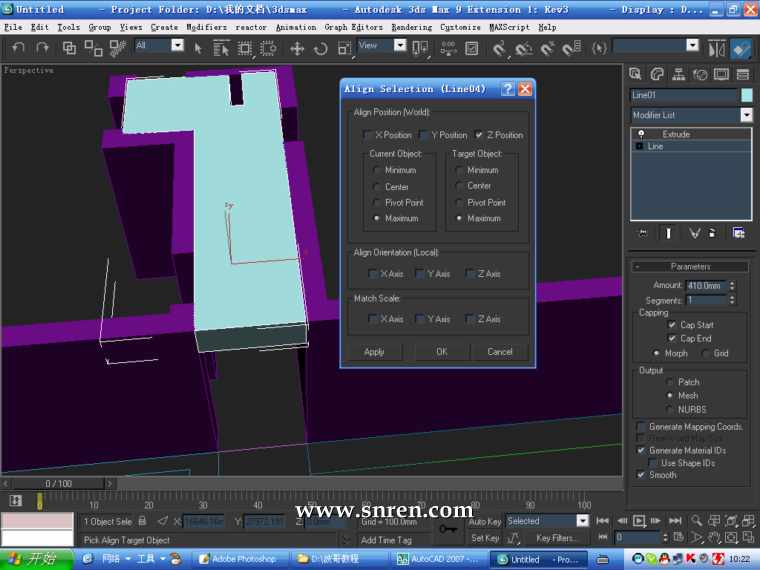Click the Undo arrow in the main toolbar
This screenshot has width=760, height=570.
[x=18, y=48]
